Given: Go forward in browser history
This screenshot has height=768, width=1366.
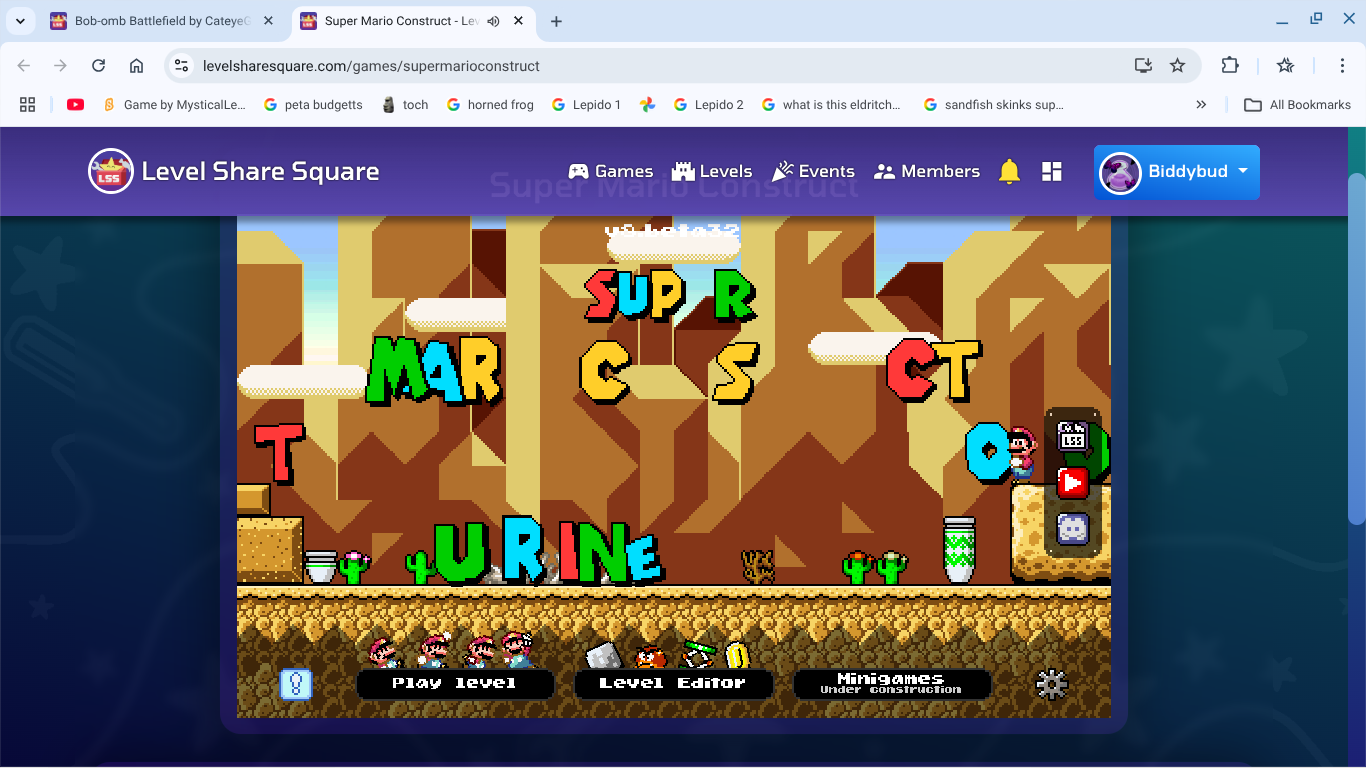Looking at the screenshot, I should [61, 65].
